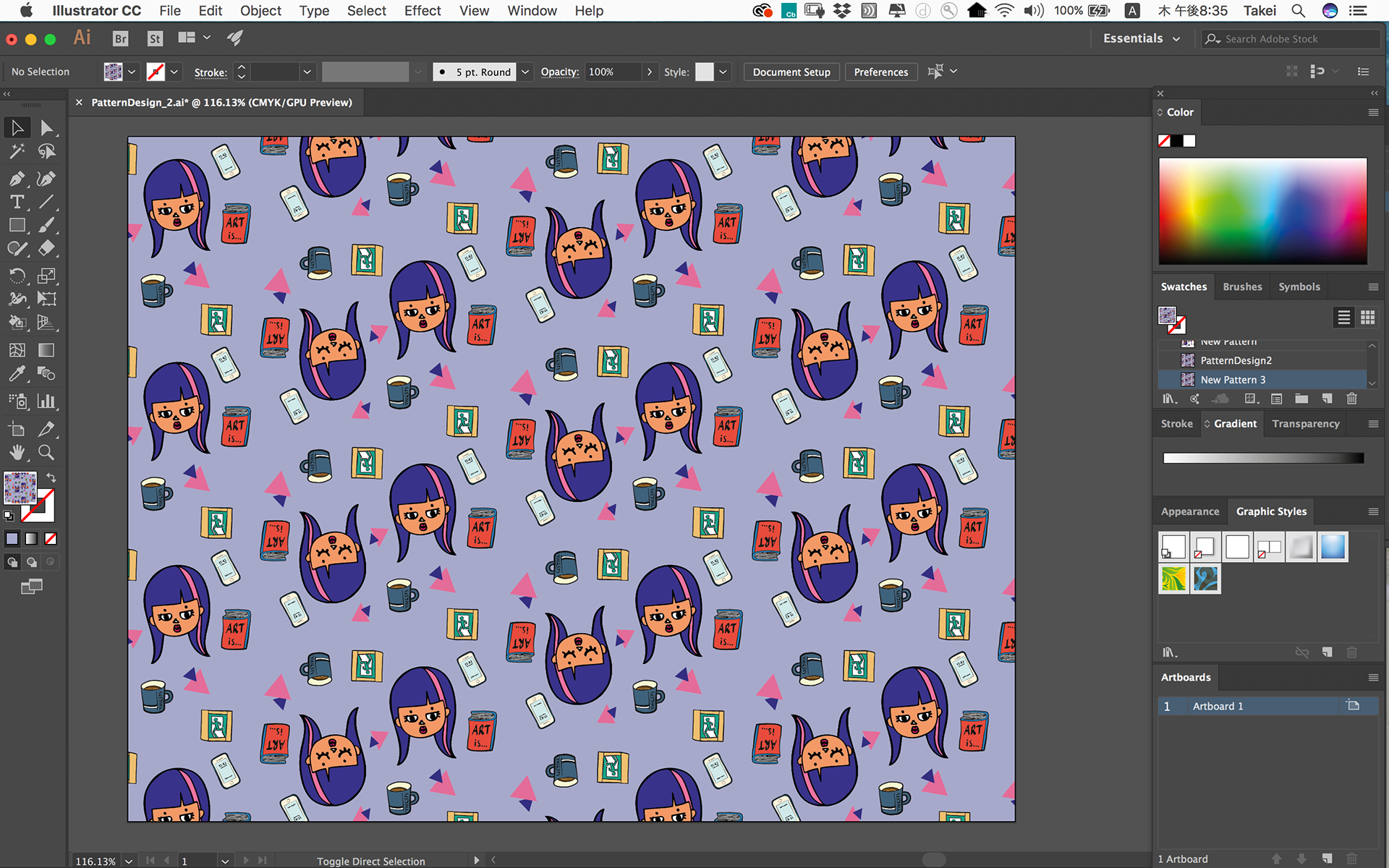Screen dimensions: 1389x868
Task: Open the Effect menu
Action: coord(422,11)
